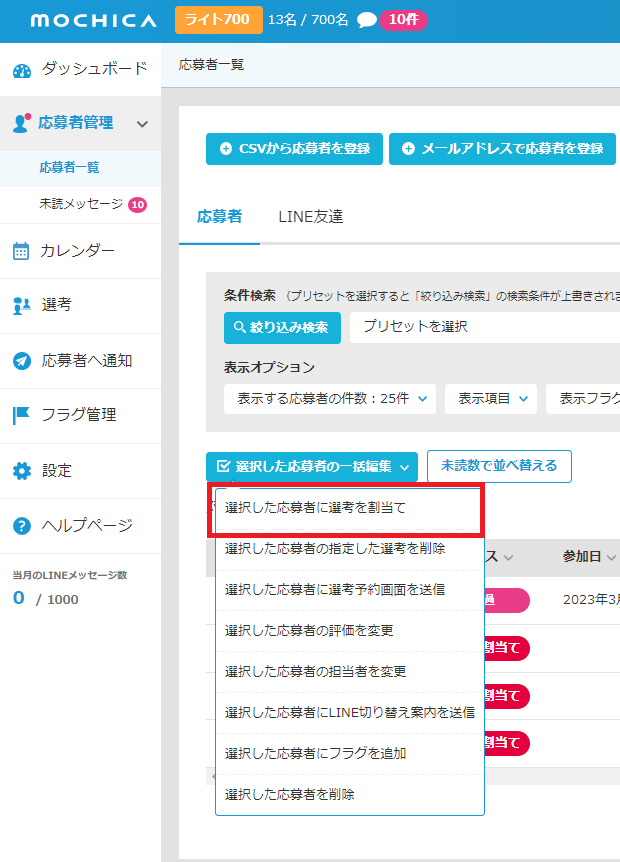Choose 選択した応募者を削除 menu option
620x862 pixels.
click(290, 794)
